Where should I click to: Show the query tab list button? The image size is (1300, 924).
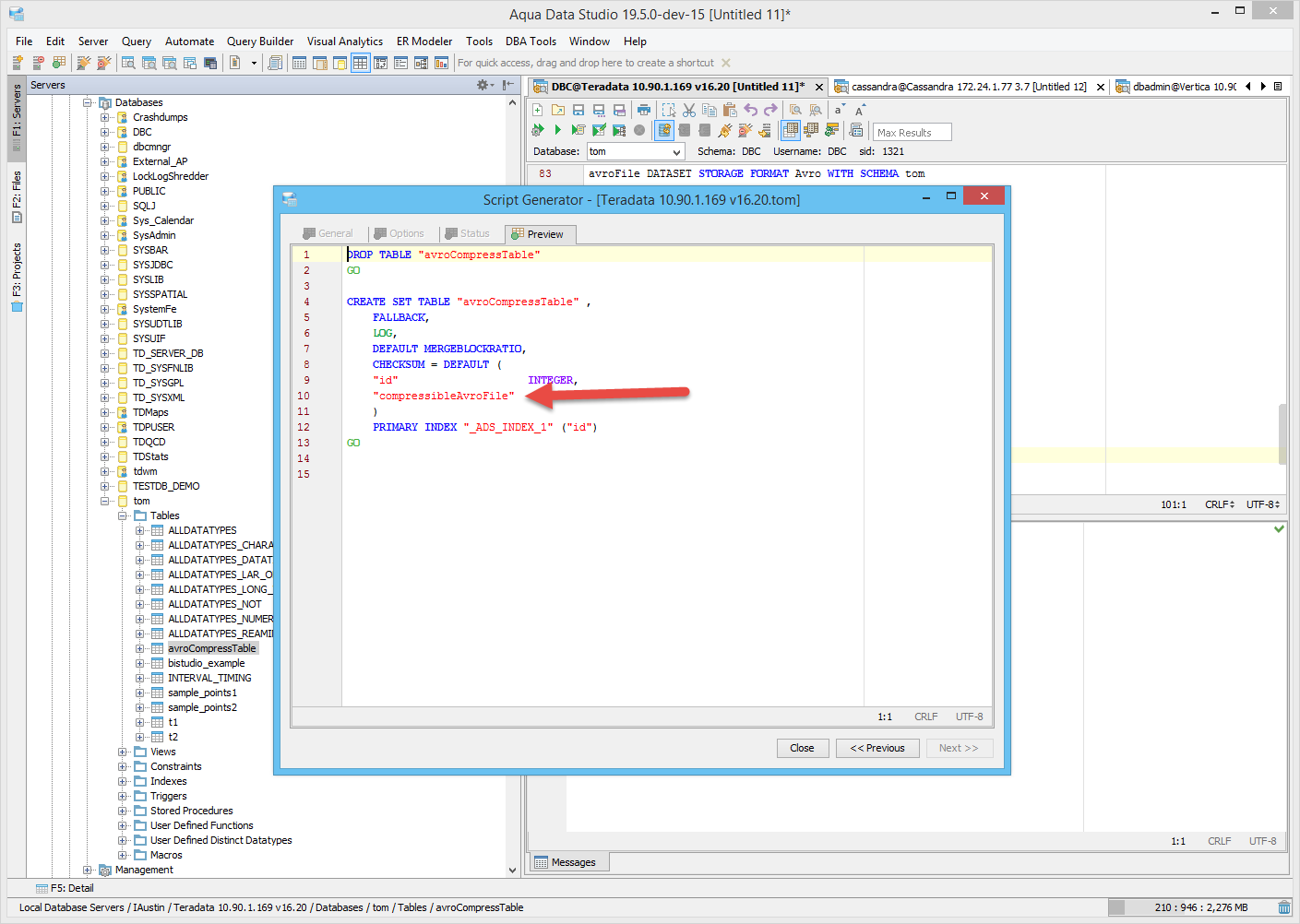pos(1278,87)
